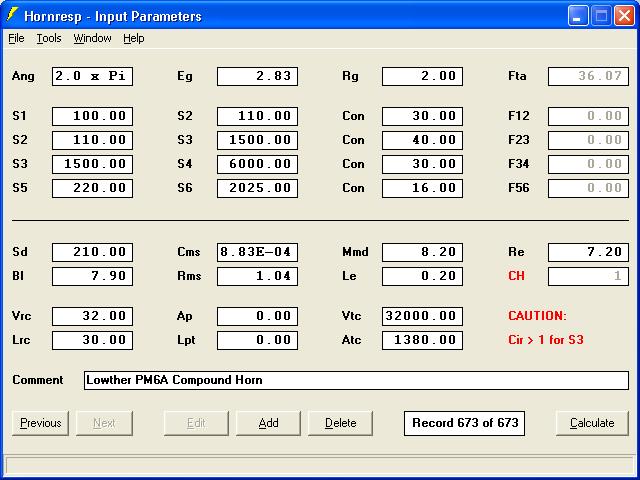The image size is (640, 480).
Task: Delete the current record
Action: 340,423
